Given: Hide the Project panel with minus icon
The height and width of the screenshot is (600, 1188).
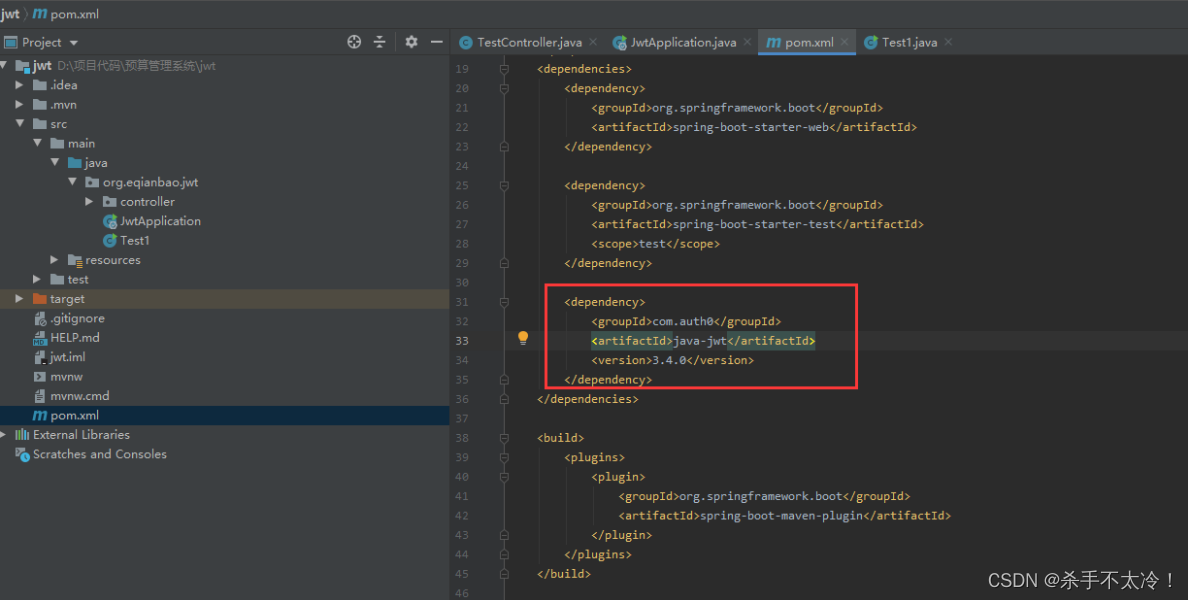Looking at the screenshot, I should (436, 42).
